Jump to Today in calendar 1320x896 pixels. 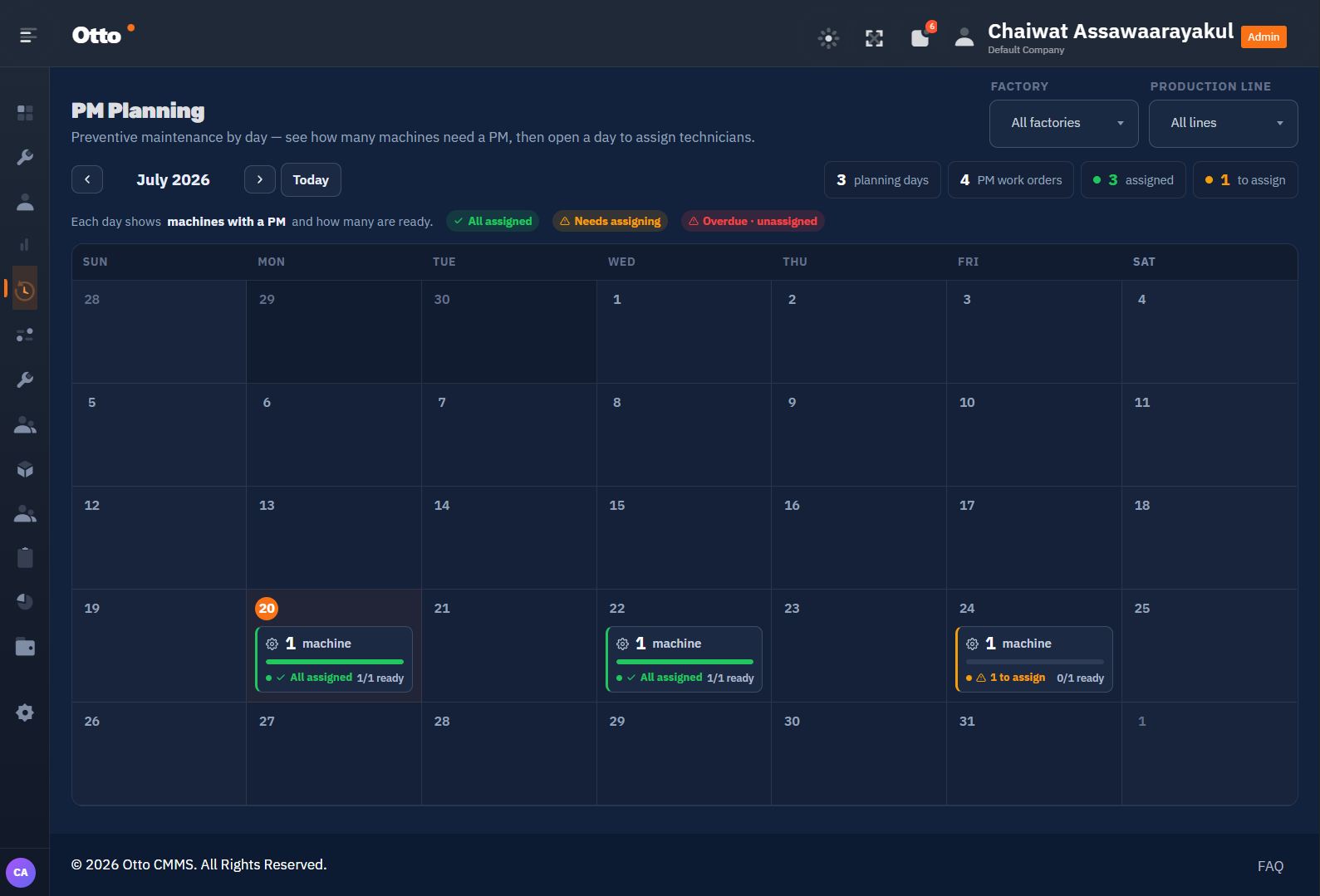tap(311, 179)
